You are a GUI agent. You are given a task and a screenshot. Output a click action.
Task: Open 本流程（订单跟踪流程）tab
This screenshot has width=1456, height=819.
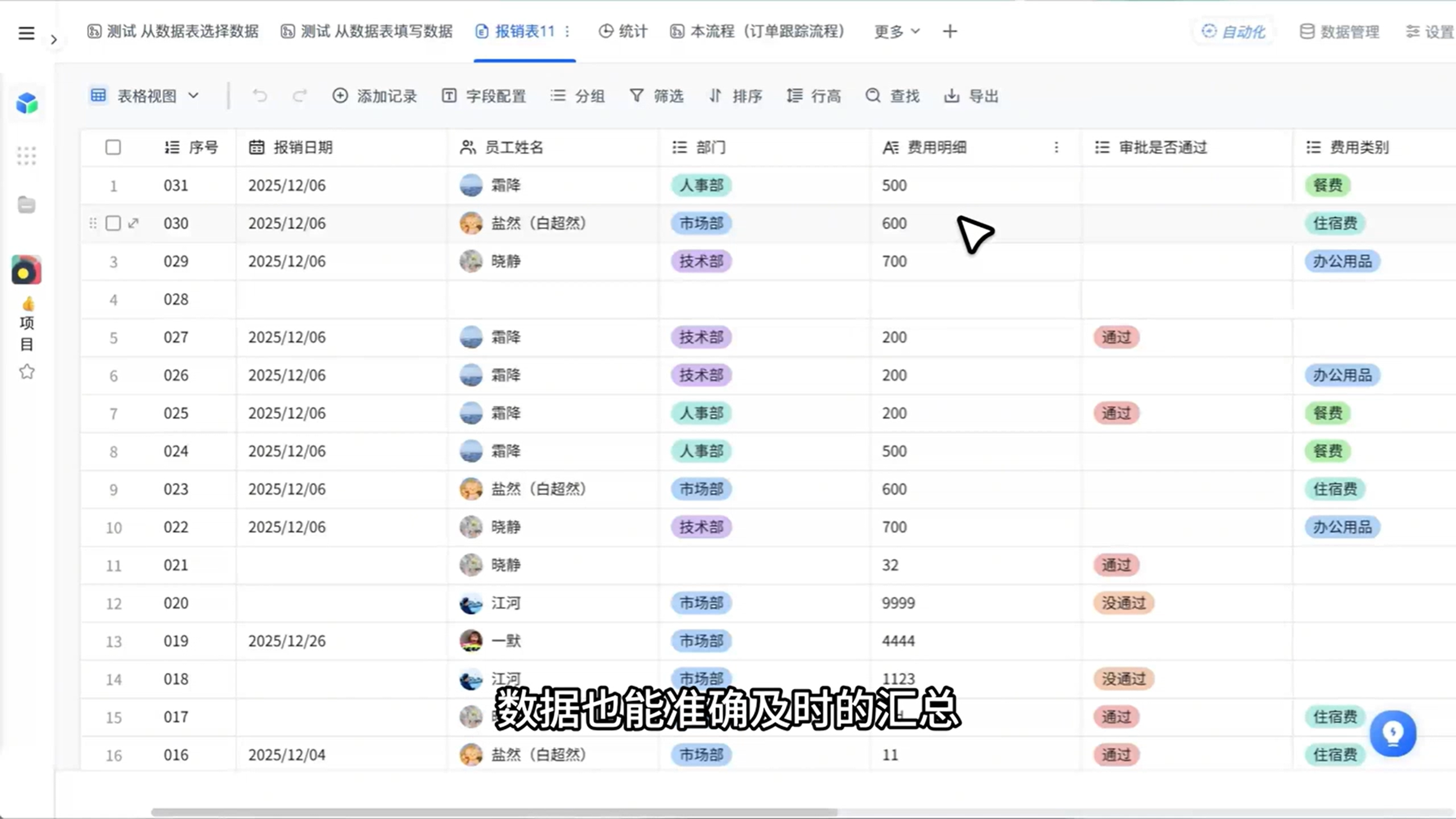coord(757,31)
